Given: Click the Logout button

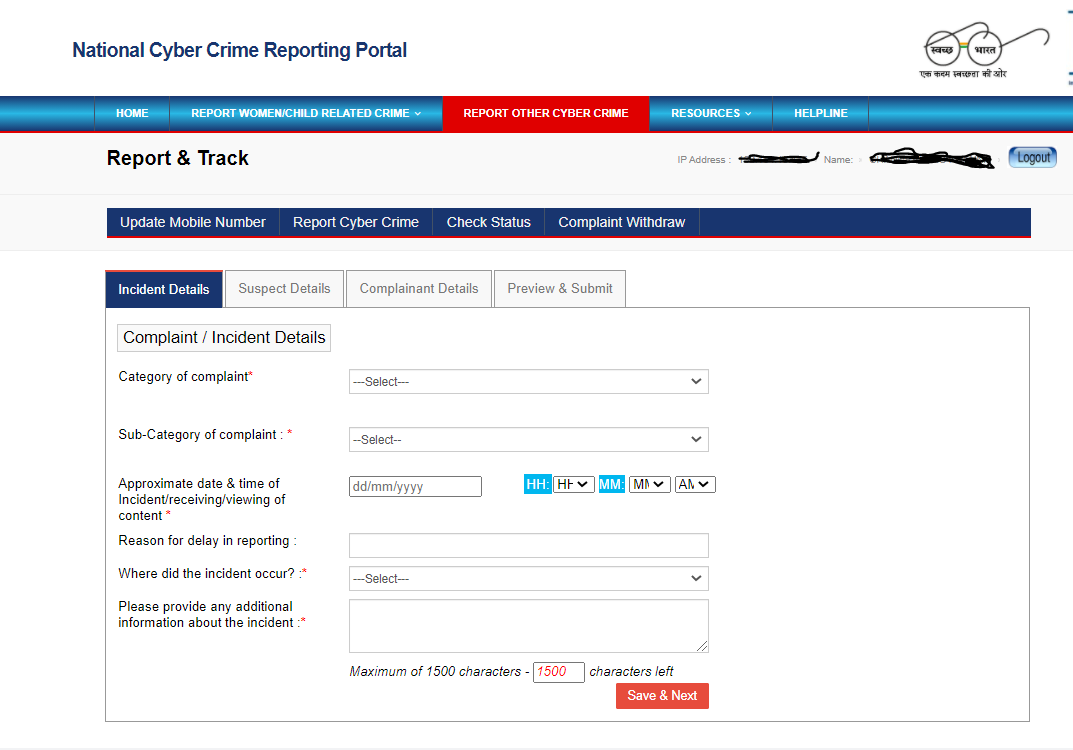Looking at the screenshot, I should [x=1033, y=157].
